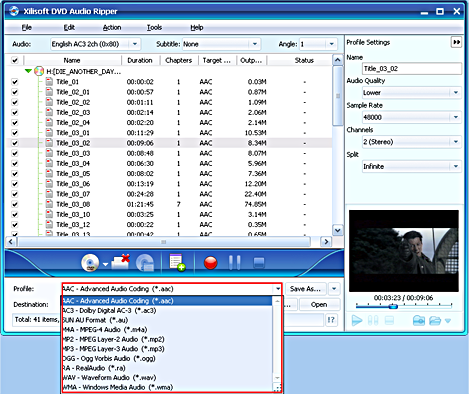
Task: Play the preview video
Action: (357, 321)
